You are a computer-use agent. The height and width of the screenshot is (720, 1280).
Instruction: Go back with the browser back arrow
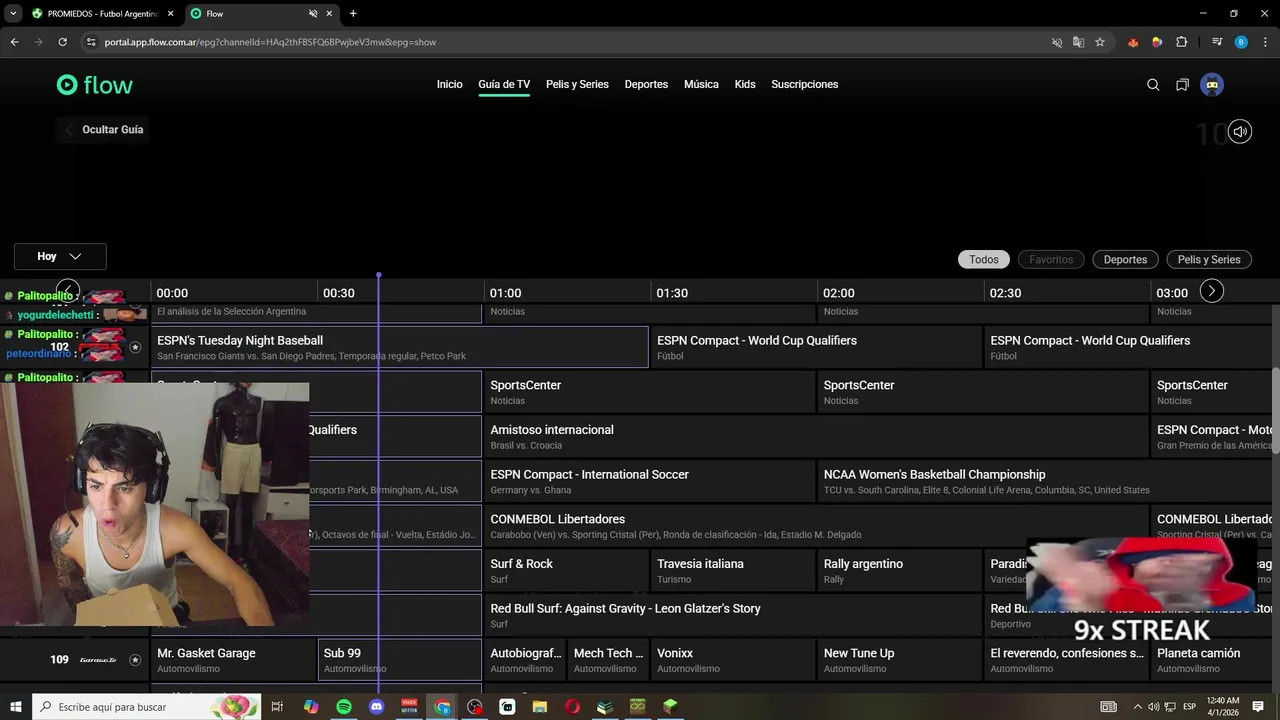14,42
